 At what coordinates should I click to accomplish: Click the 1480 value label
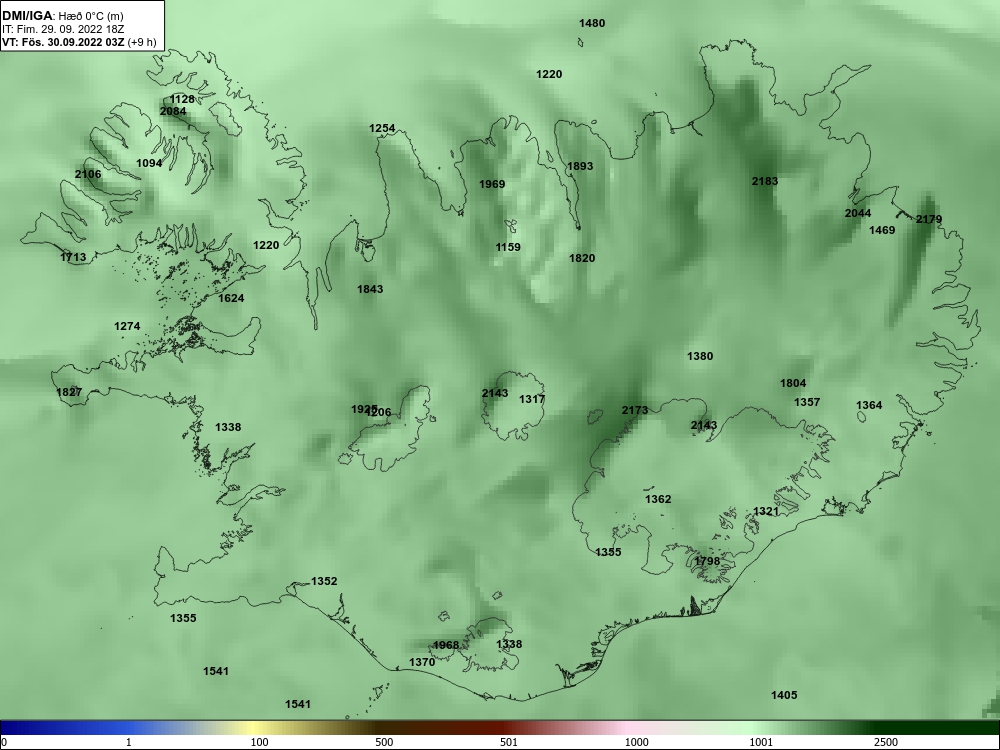point(592,24)
